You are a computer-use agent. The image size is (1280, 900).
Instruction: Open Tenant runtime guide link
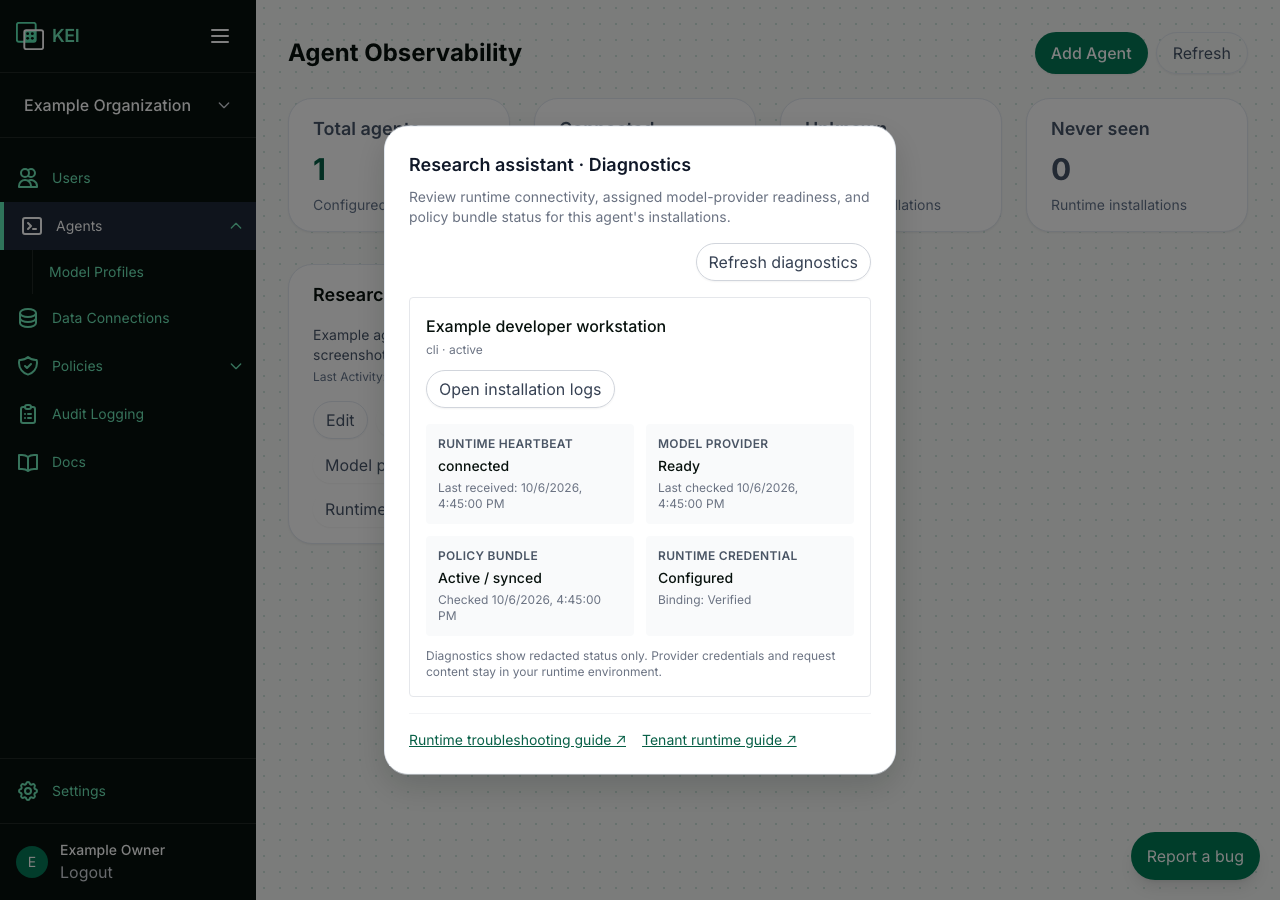719,740
